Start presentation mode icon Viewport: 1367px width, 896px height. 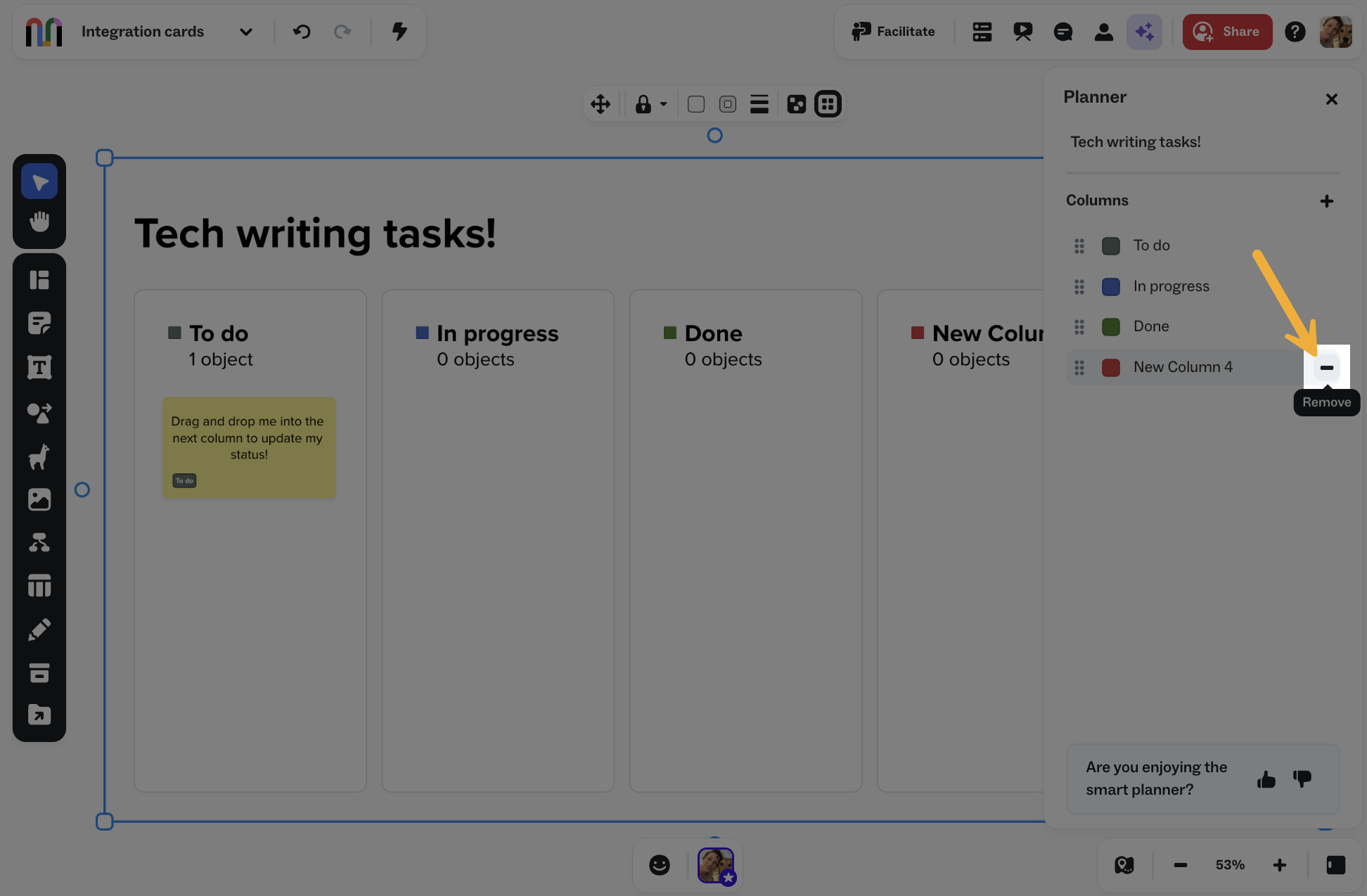point(1022,32)
